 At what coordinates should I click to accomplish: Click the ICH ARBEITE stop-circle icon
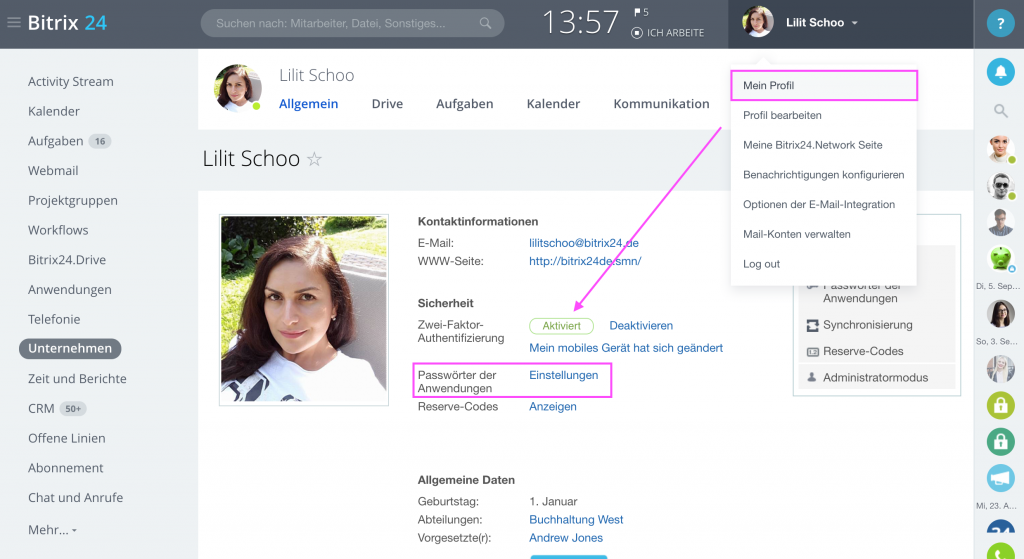pyautogui.click(x=637, y=33)
